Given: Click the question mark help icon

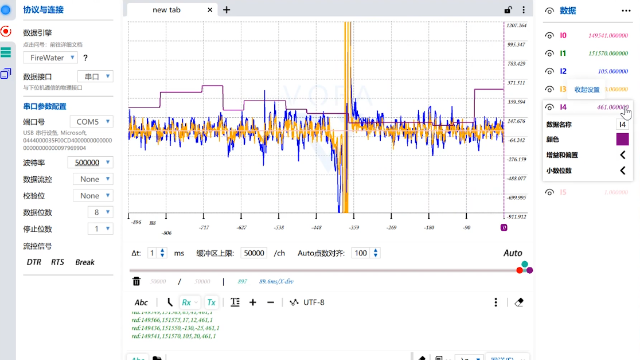Looking at the screenshot, I should [85, 58].
